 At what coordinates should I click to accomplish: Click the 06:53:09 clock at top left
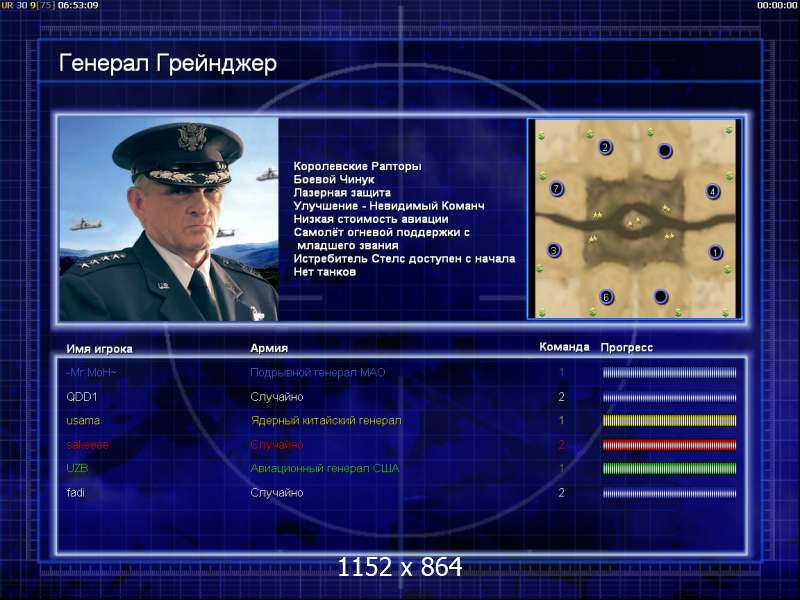point(78,5)
